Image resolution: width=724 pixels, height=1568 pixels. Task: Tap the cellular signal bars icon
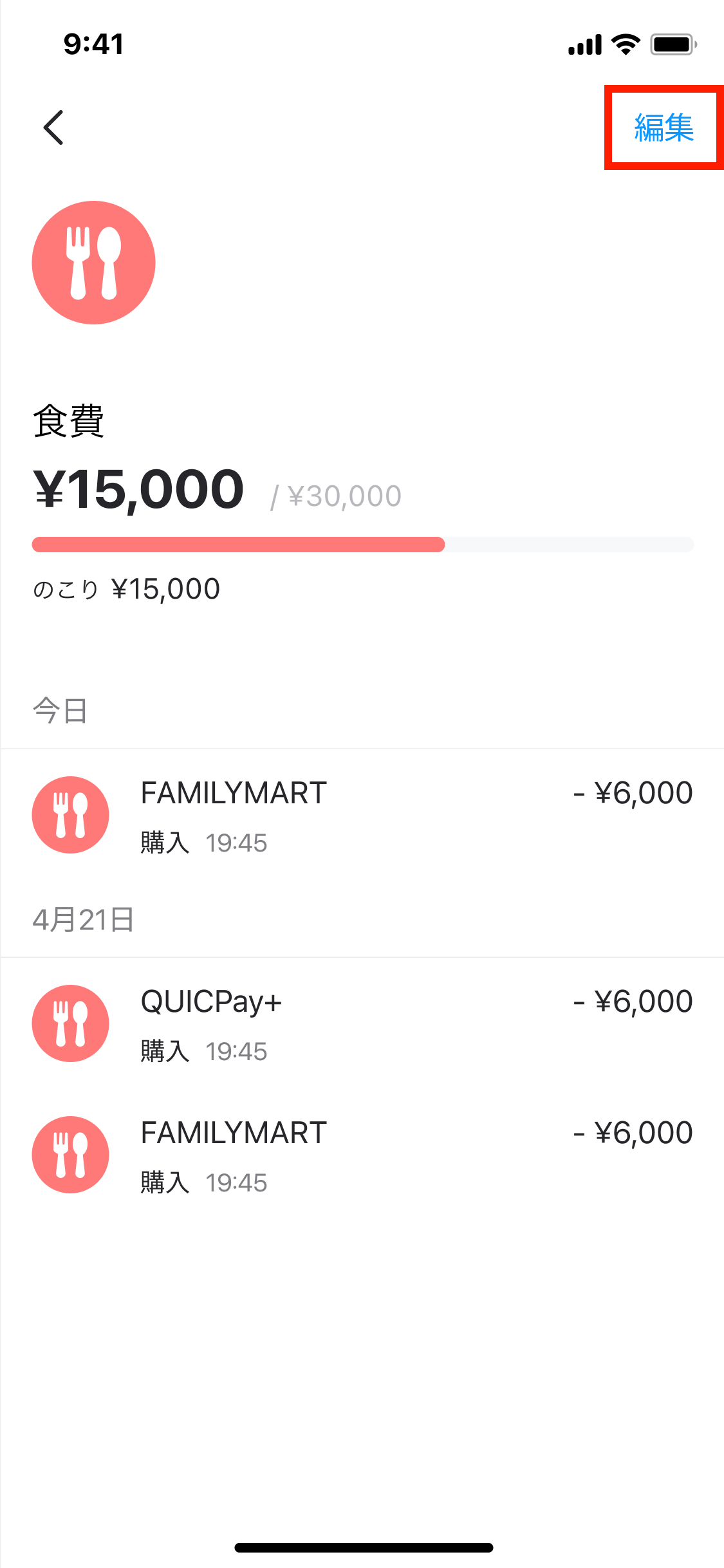coord(584,45)
